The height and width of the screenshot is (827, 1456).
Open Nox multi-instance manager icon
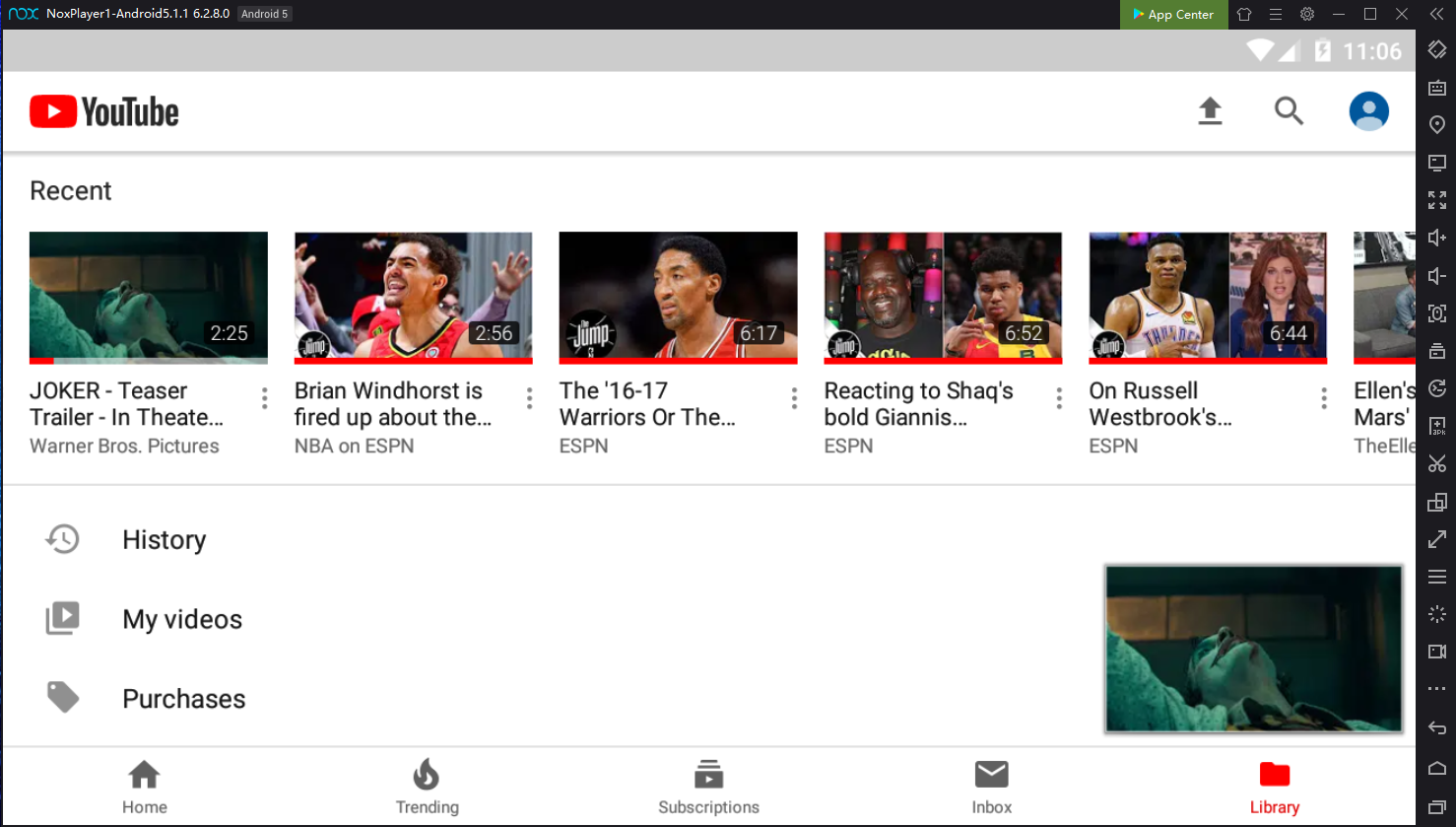1437,502
